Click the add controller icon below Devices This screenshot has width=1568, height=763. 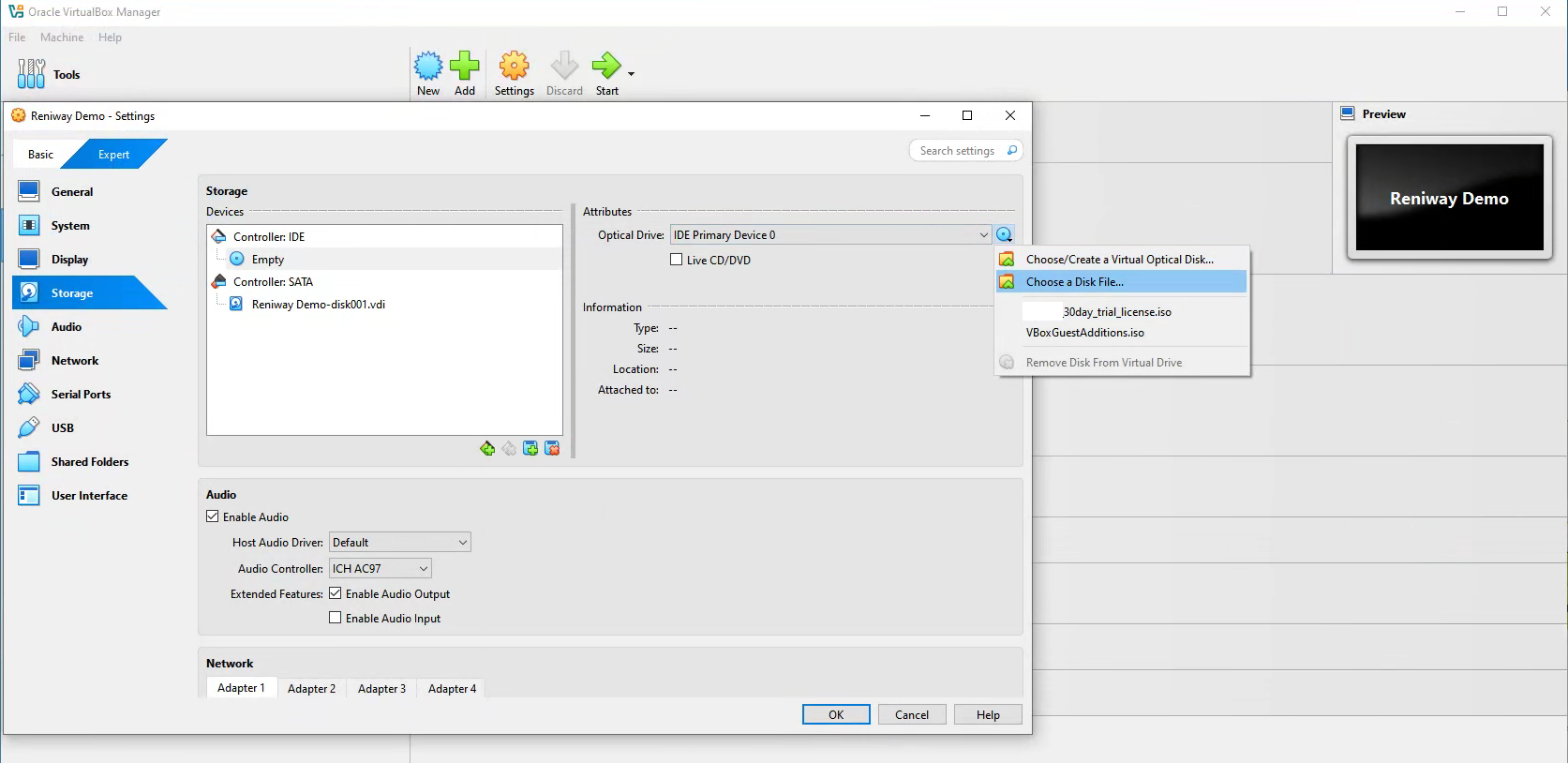point(487,448)
